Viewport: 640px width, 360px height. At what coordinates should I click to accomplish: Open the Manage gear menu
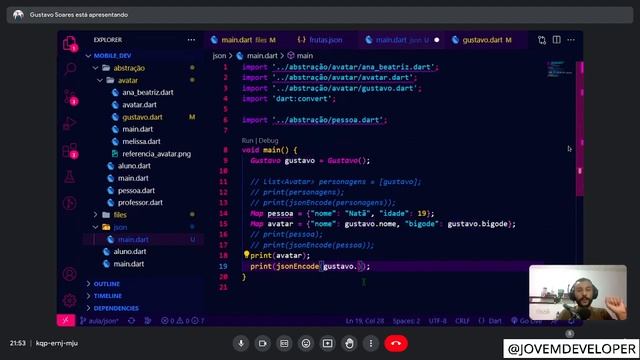pyautogui.click(x=69, y=300)
